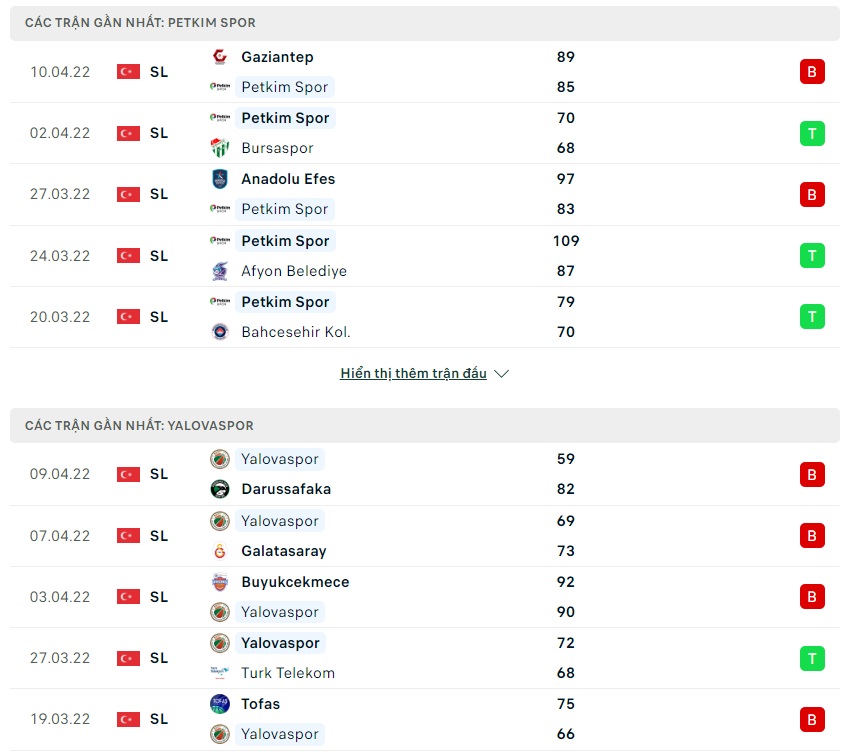Screen dimensions: 846x756
Task: Click the Hiển thị thêm trận đấu link
Action: coord(413,374)
